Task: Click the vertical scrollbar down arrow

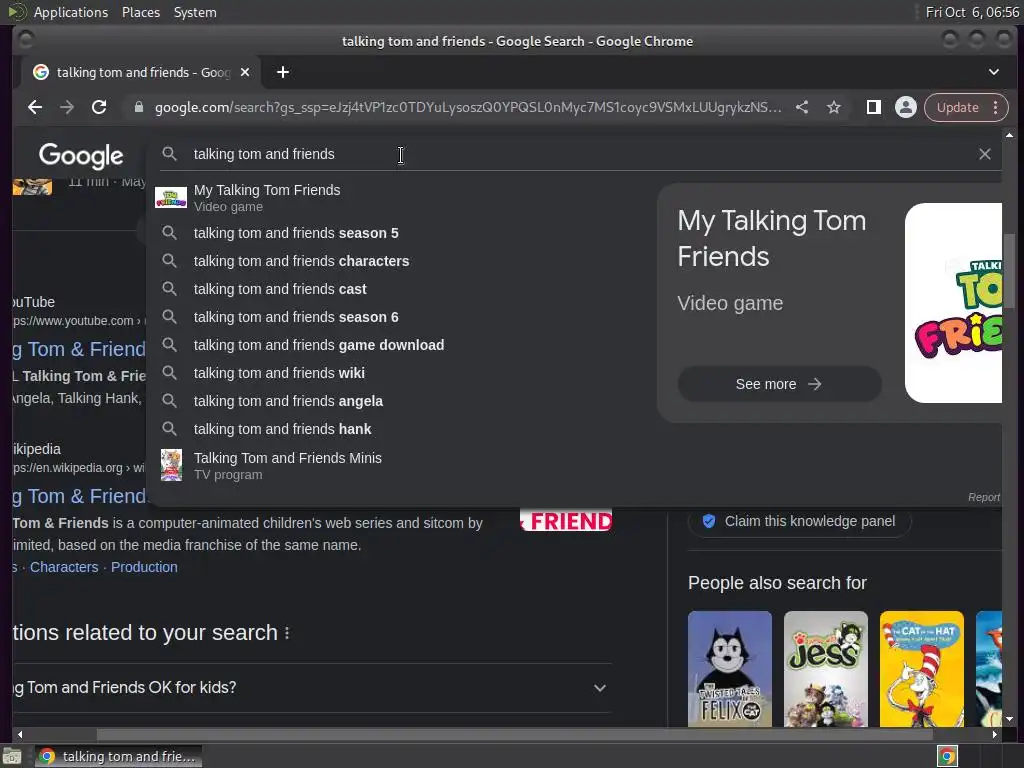Action: 1010,719
